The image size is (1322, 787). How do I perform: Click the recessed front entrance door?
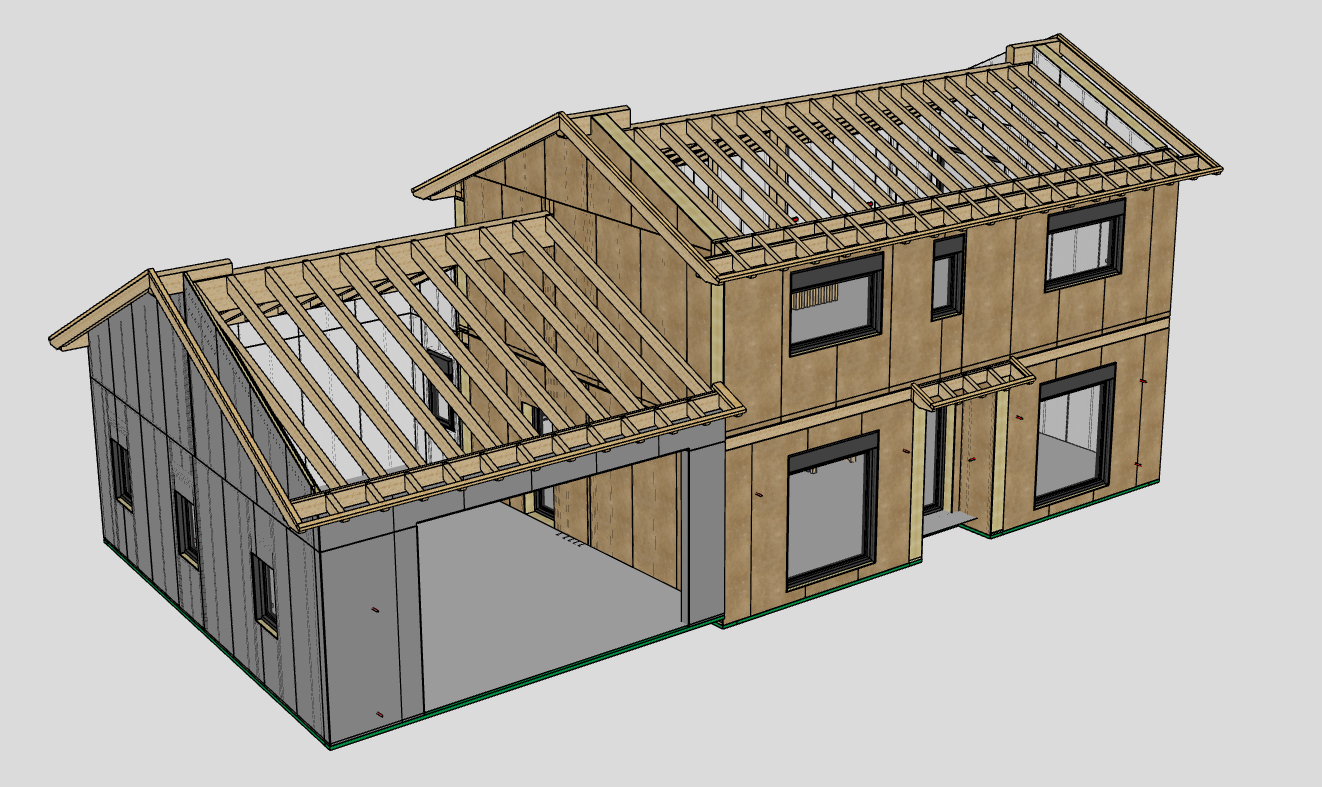[x=935, y=460]
